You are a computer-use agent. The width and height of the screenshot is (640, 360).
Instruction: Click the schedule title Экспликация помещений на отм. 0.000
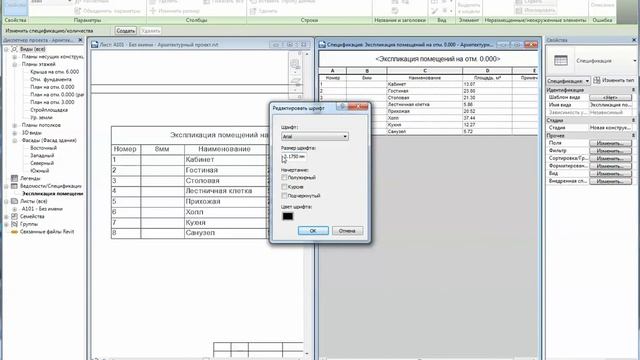click(x=438, y=59)
